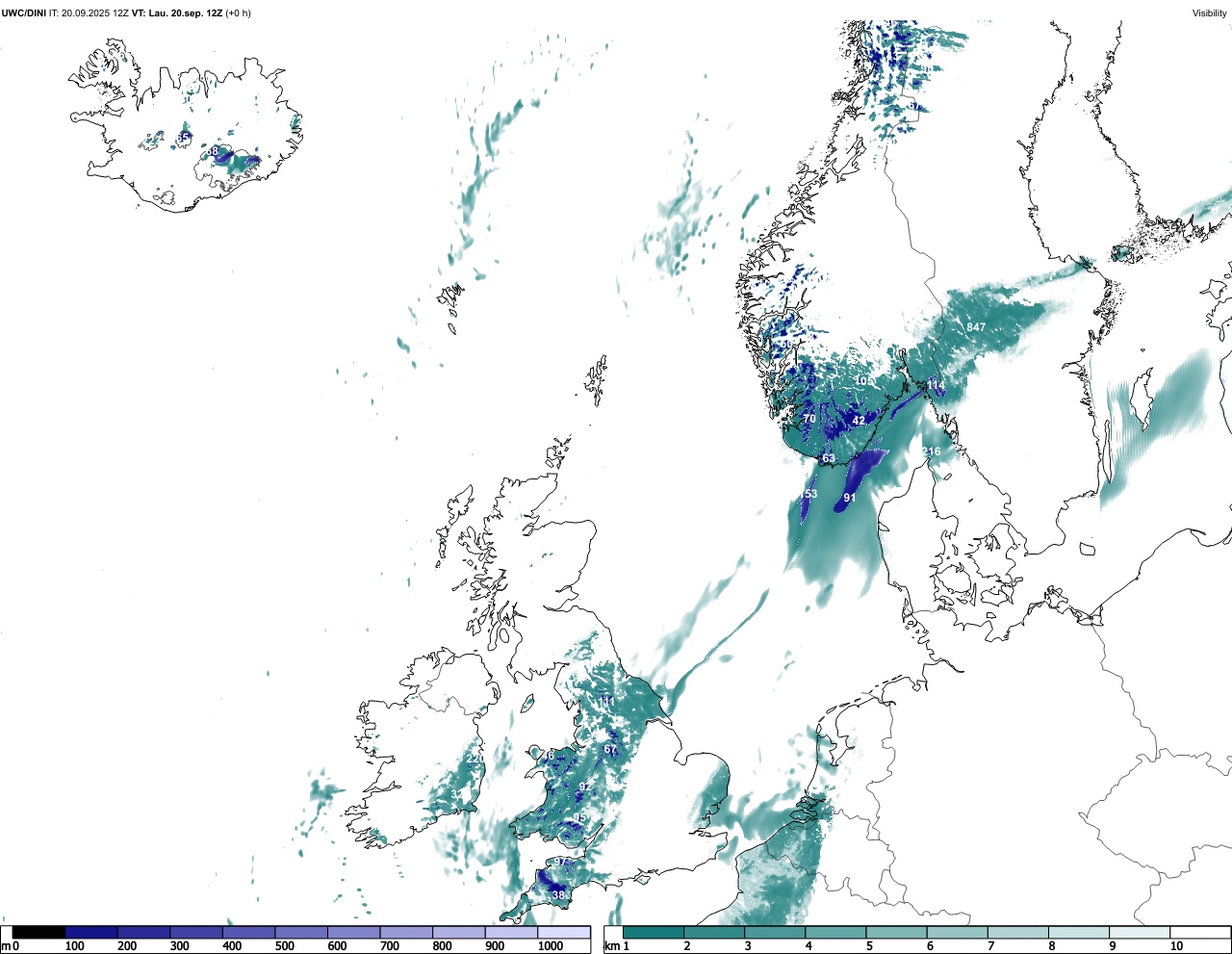Click the 46 visibility value over north Wales
This screenshot has width=1232, height=954.
(548, 756)
